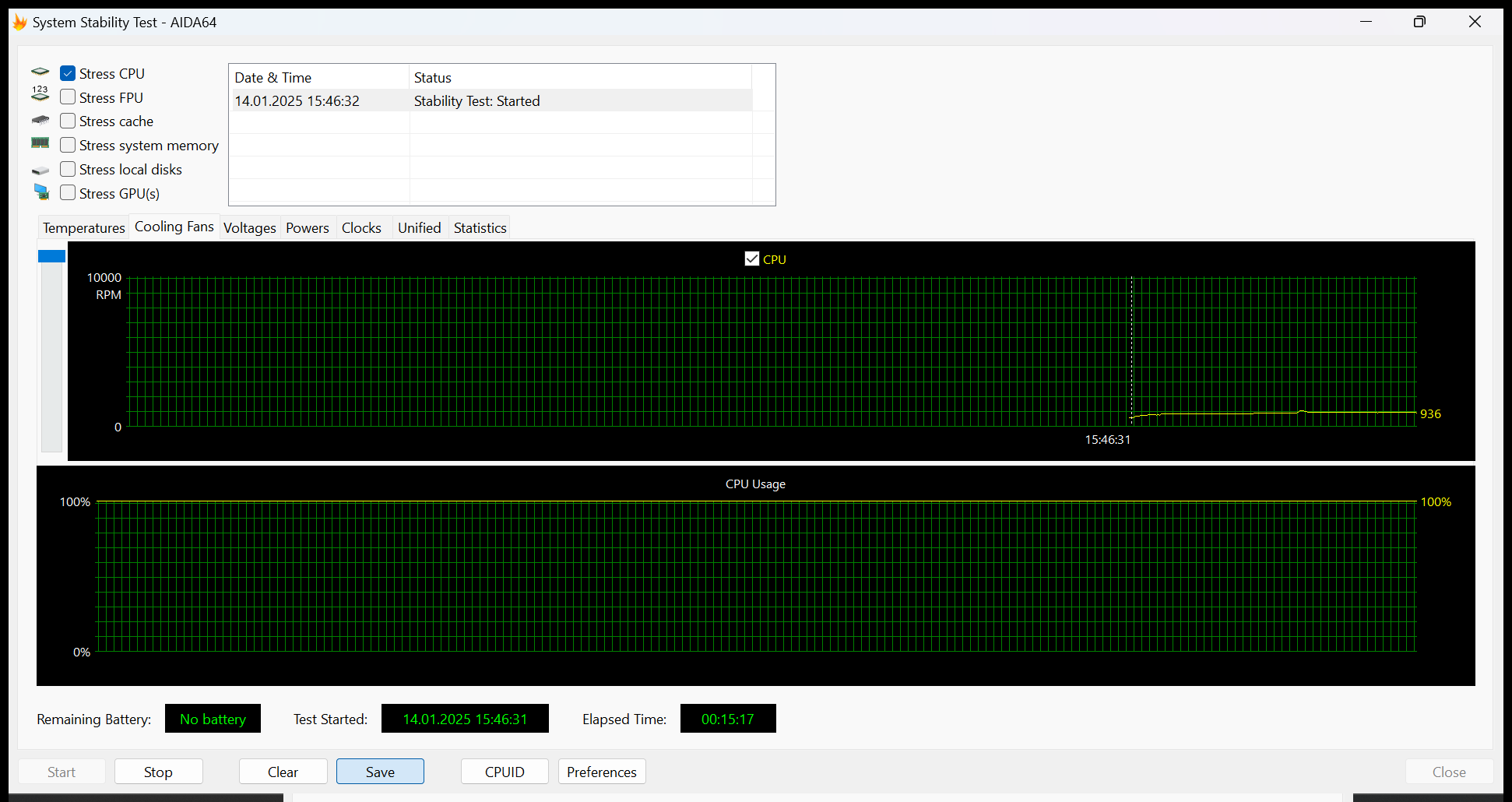Click the blue handle on the vertical graph slider
The width and height of the screenshot is (1512, 802).
pyautogui.click(x=51, y=256)
